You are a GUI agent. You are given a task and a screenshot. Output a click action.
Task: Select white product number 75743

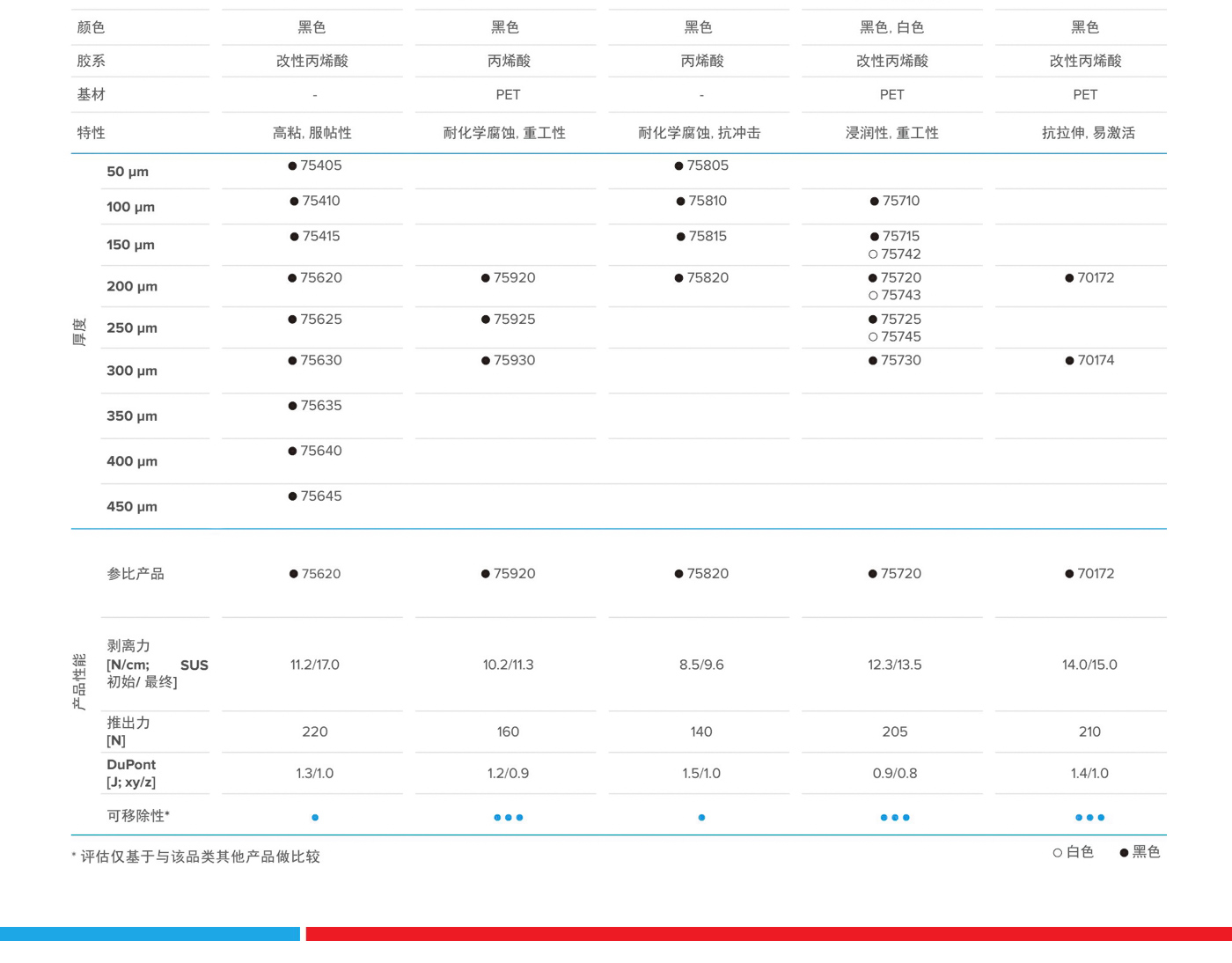pyautogui.click(x=895, y=295)
